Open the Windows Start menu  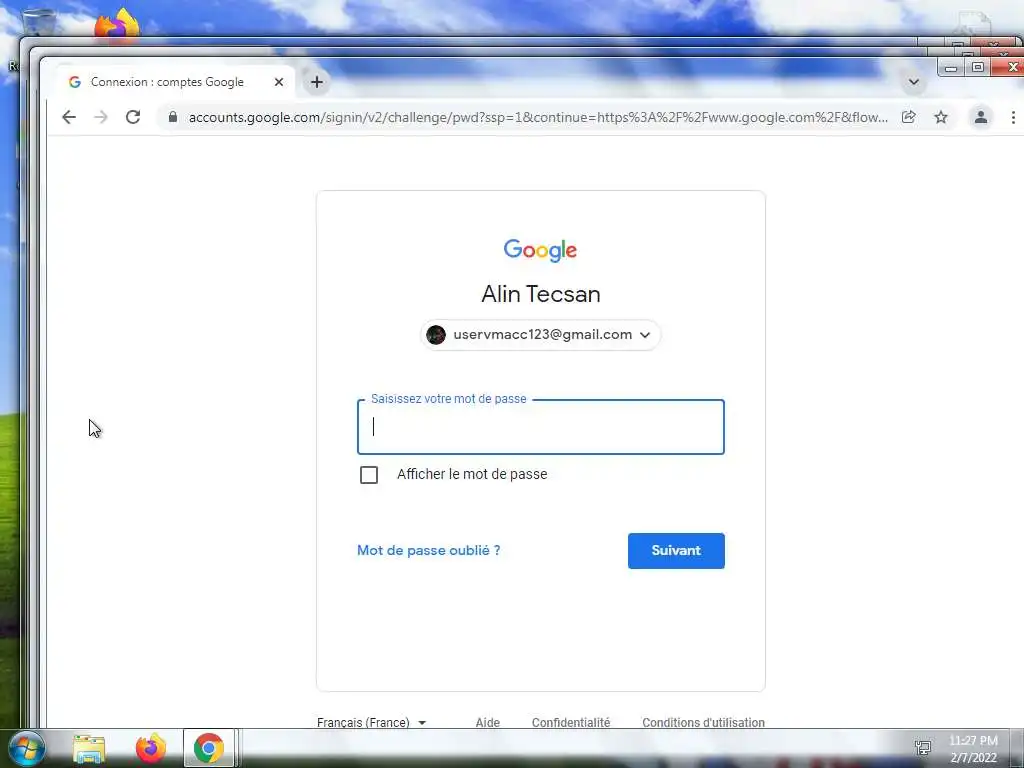coord(27,748)
